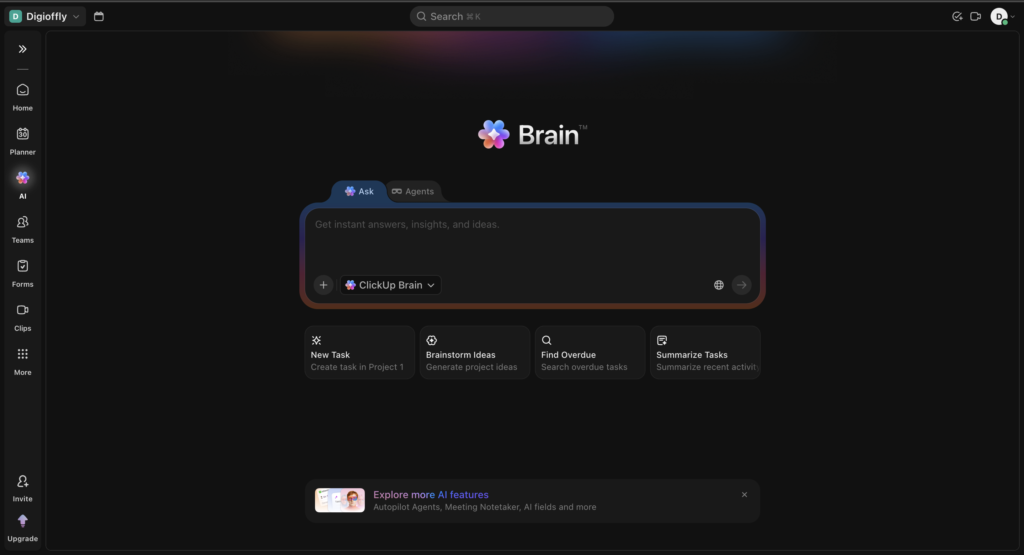Toggle the web search globe icon

(x=718, y=285)
